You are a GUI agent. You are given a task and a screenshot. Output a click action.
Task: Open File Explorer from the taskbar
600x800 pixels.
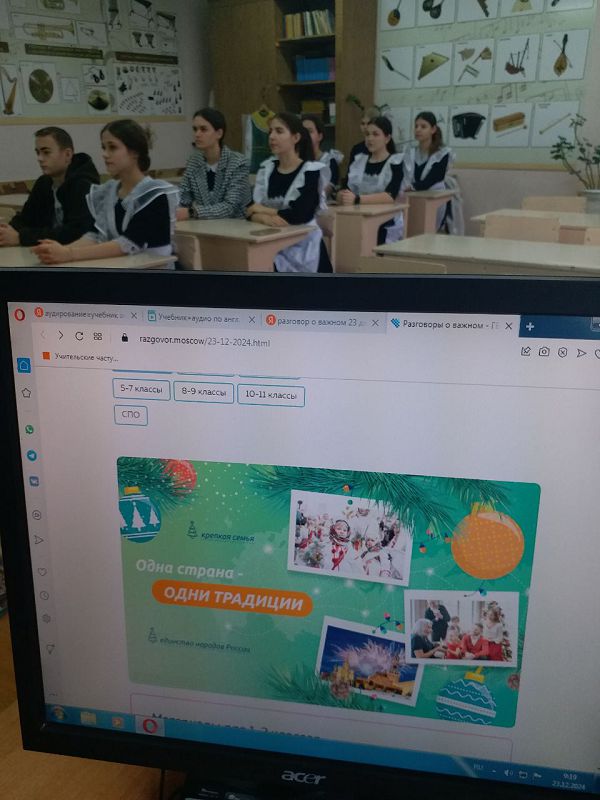click(x=88, y=718)
